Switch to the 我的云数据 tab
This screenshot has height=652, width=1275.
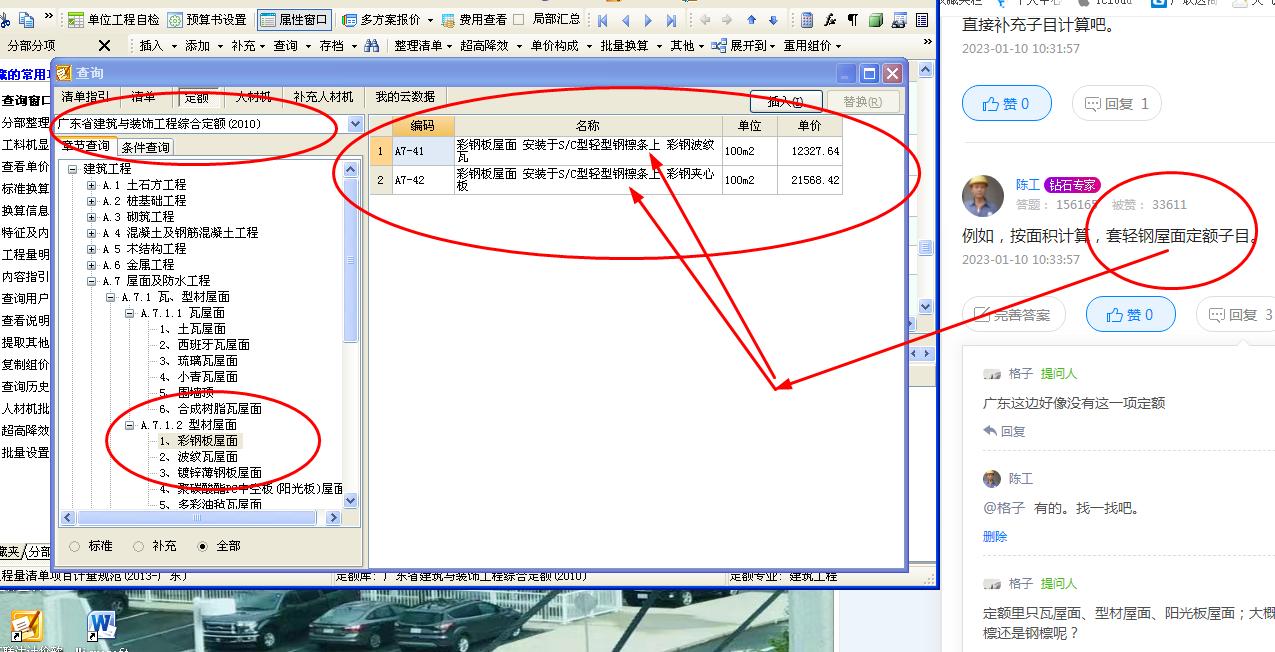click(405, 97)
